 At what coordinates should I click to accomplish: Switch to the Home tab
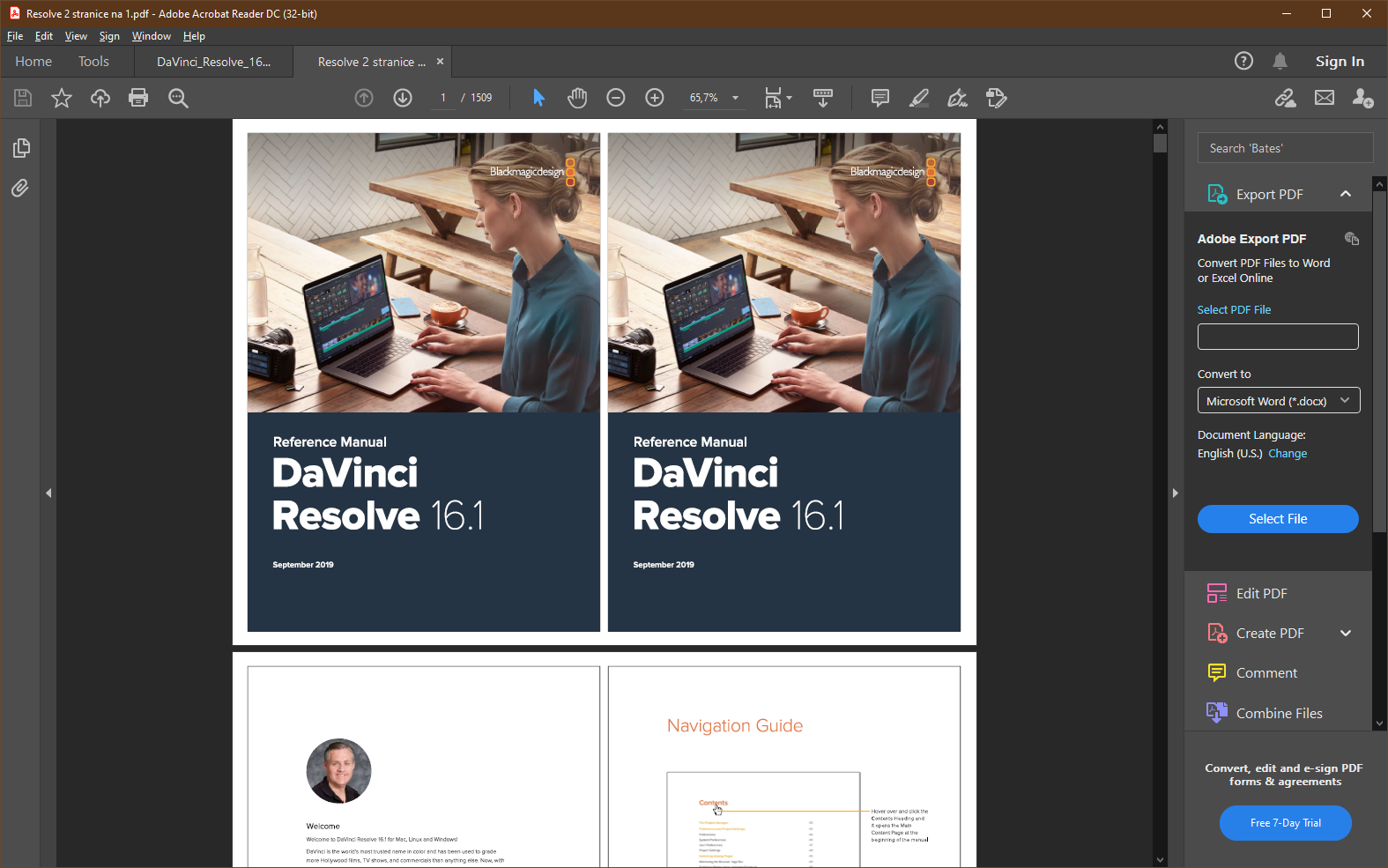[x=33, y=62]
